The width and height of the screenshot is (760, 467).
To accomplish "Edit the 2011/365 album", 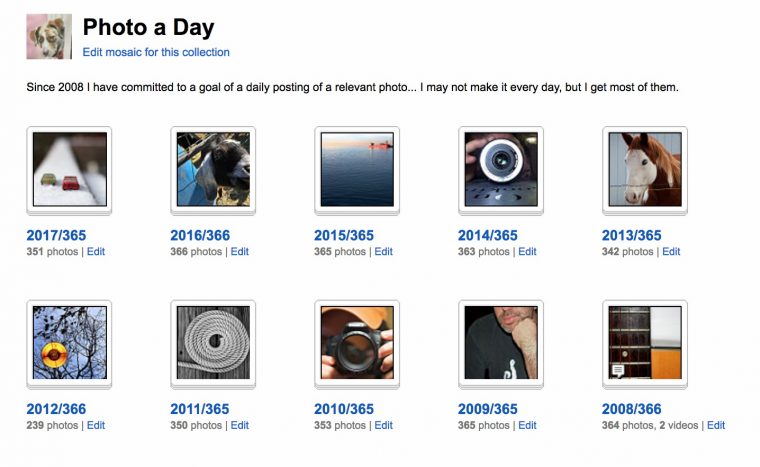I will tap(239, 425).
